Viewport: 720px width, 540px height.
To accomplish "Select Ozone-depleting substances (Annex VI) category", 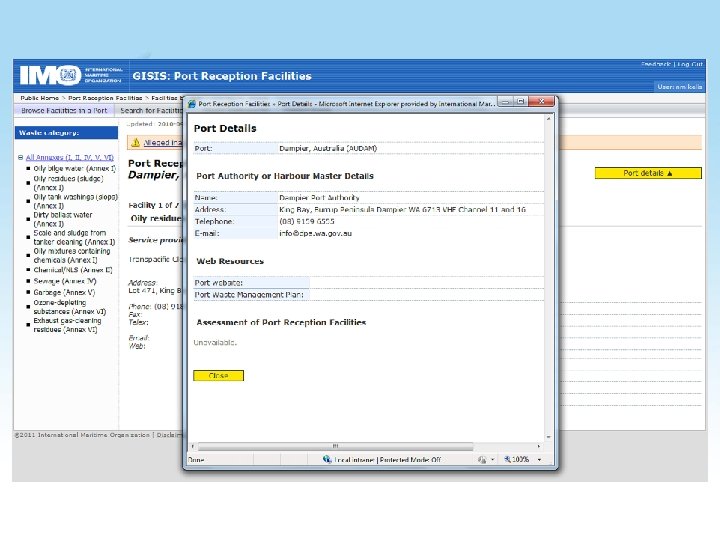I will point(69,307).
